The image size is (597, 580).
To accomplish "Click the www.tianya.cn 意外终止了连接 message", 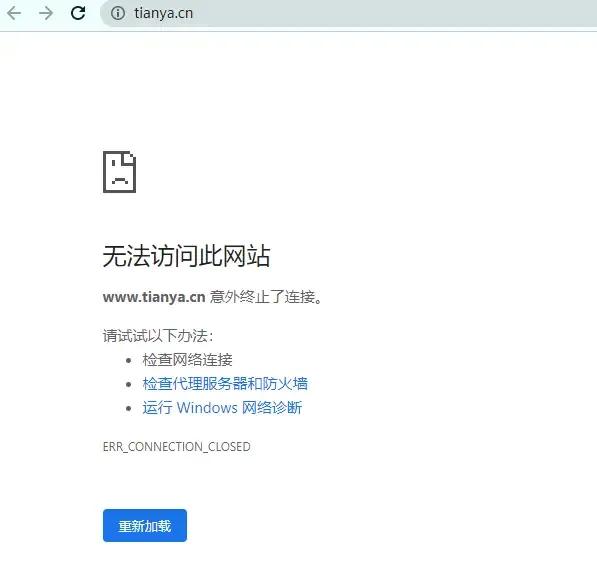I will 212,297.
